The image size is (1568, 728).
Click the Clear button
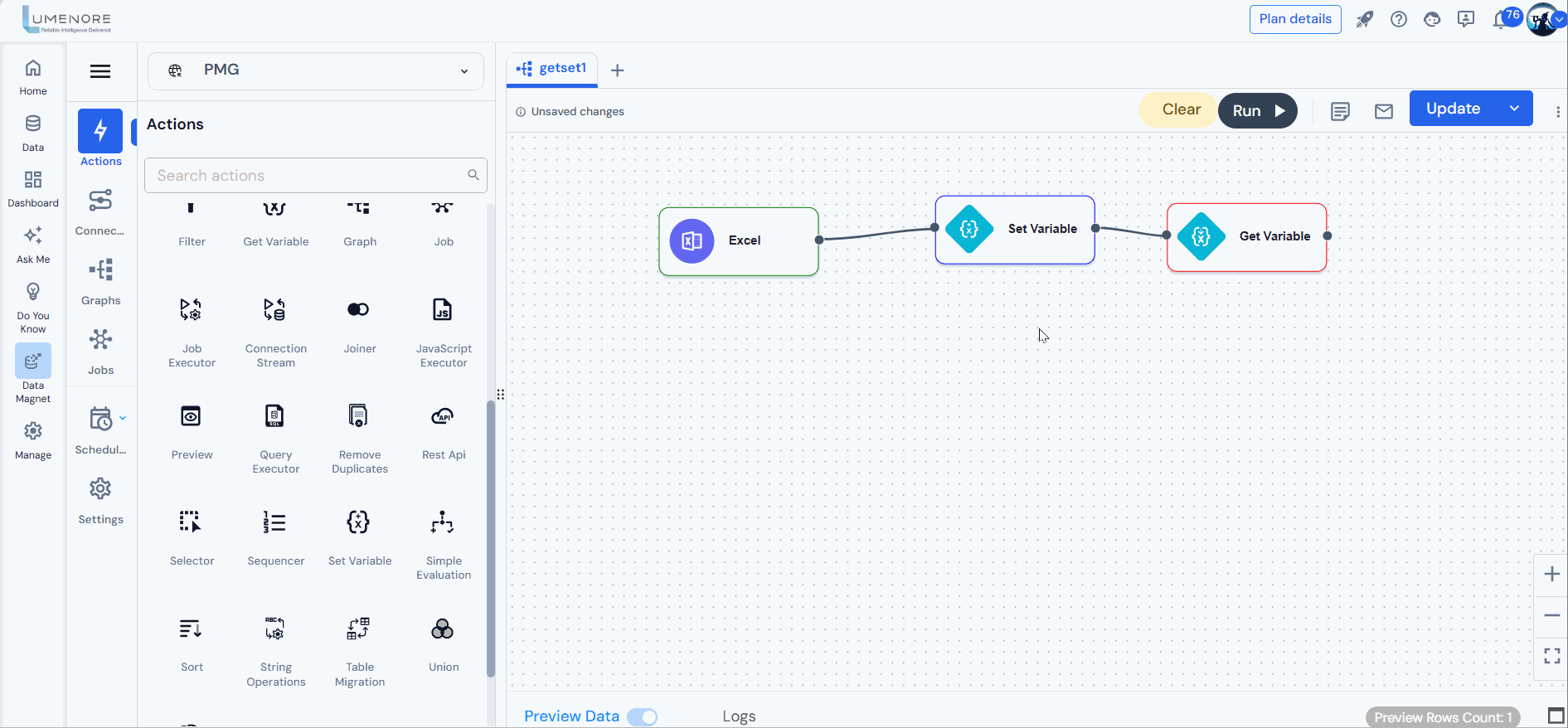[1180, 109]
